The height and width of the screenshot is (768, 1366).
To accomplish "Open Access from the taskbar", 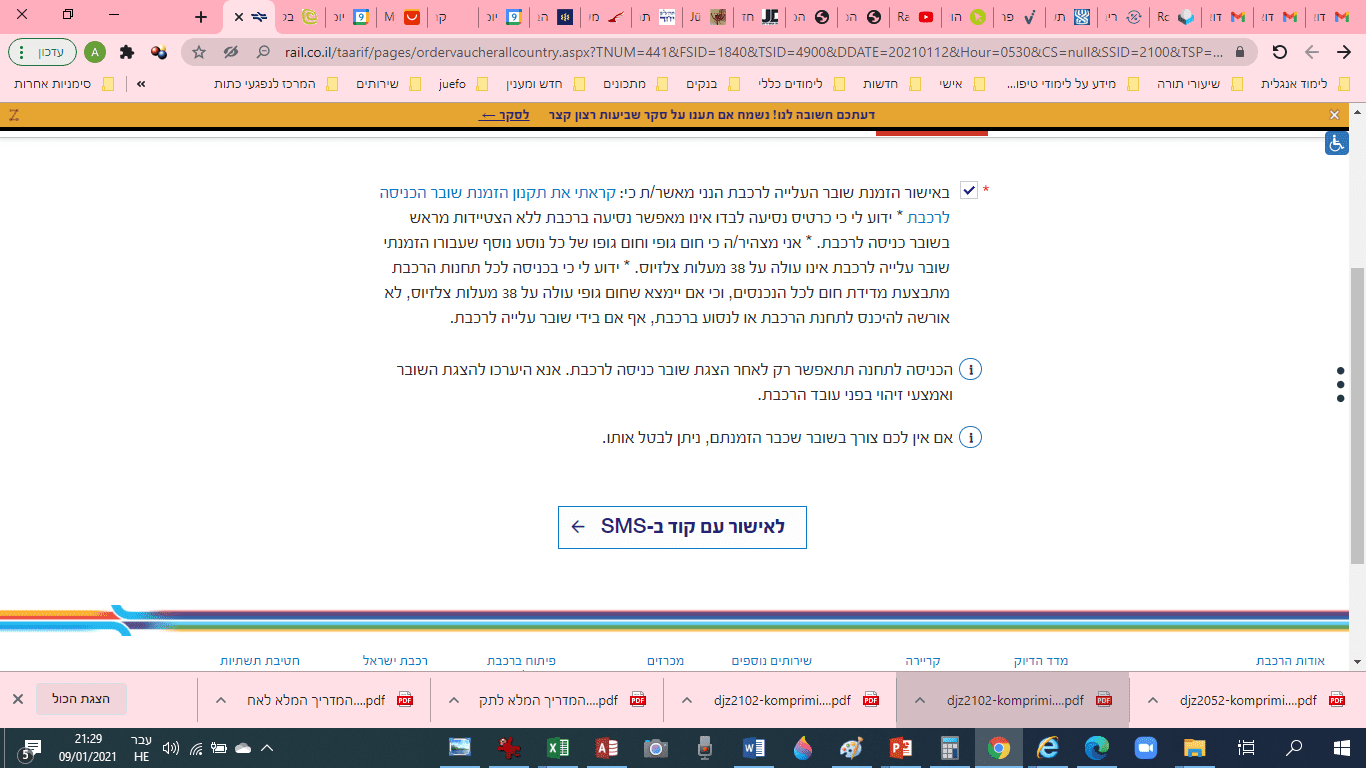I will point(607,748).
